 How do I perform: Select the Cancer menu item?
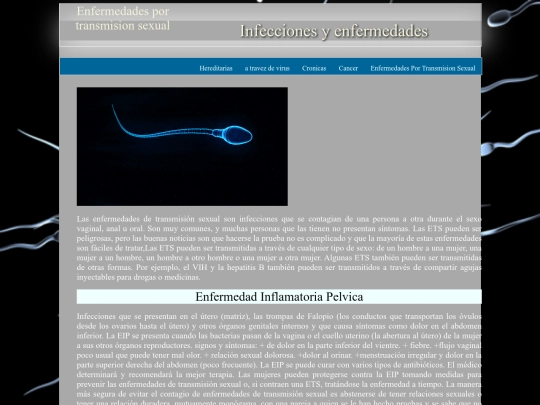[x=348, y=68]
